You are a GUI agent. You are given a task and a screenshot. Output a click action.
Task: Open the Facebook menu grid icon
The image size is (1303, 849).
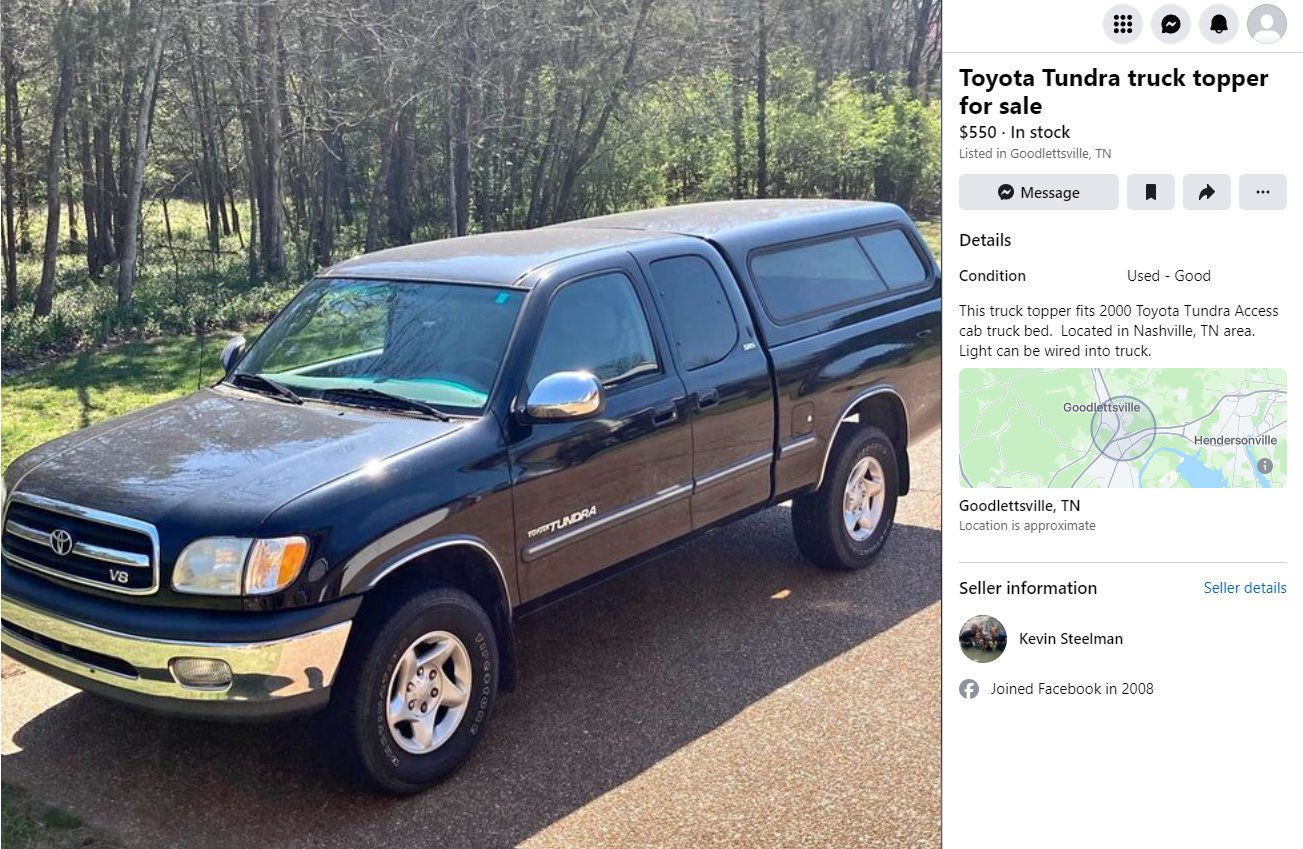pyautogui.click(x=1122, y=24)
